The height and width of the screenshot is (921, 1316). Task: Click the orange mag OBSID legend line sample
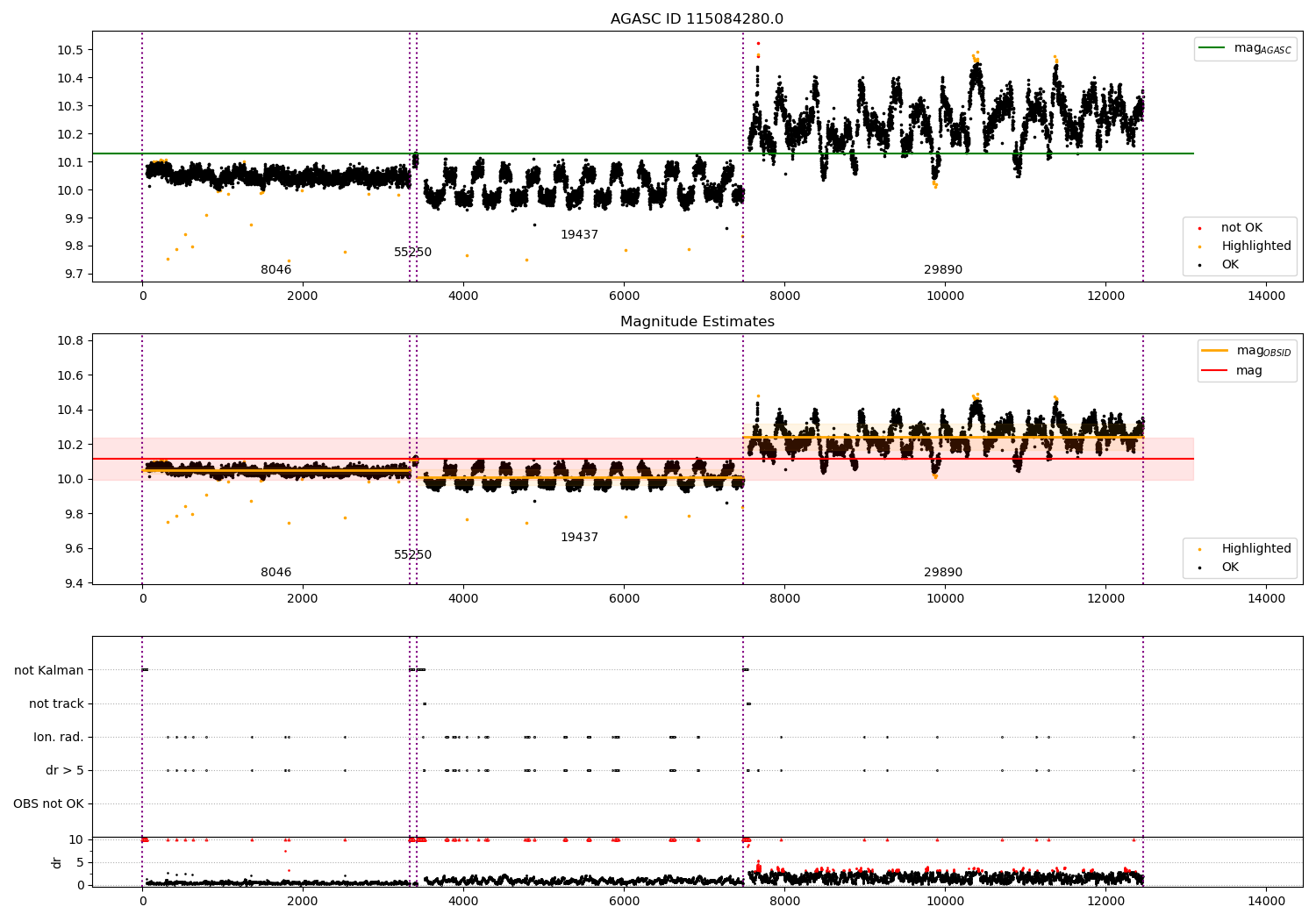coord(1214,351)
